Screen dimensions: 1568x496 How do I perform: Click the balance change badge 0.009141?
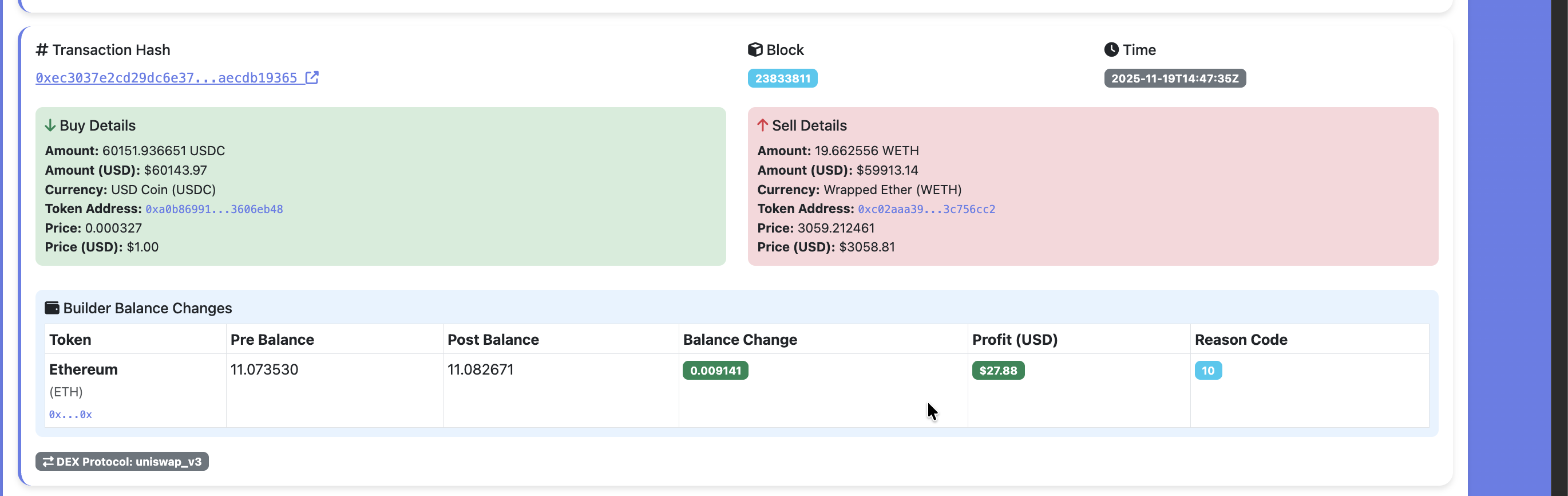tap(715, 371)
